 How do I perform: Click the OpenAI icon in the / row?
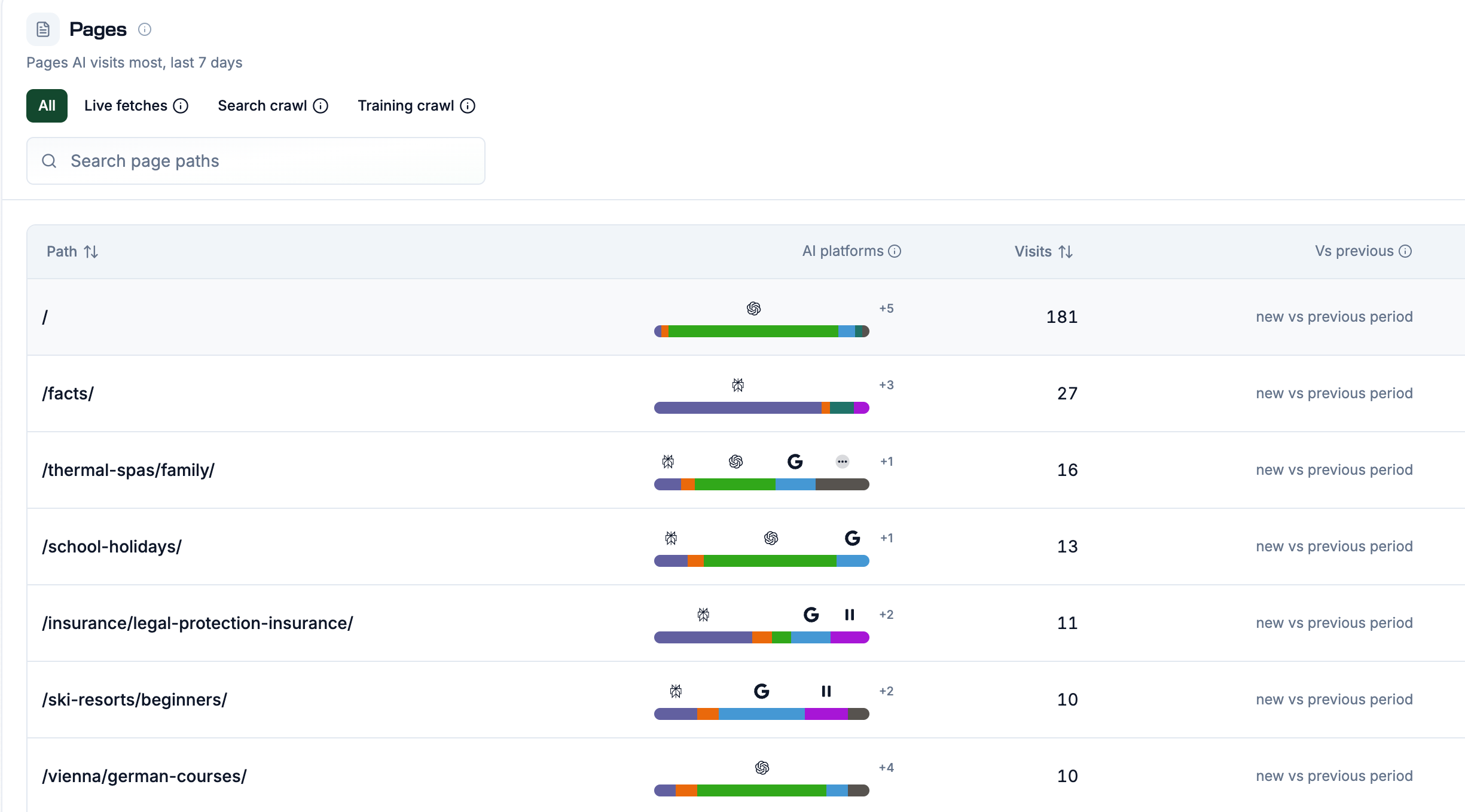pos(753,309)
